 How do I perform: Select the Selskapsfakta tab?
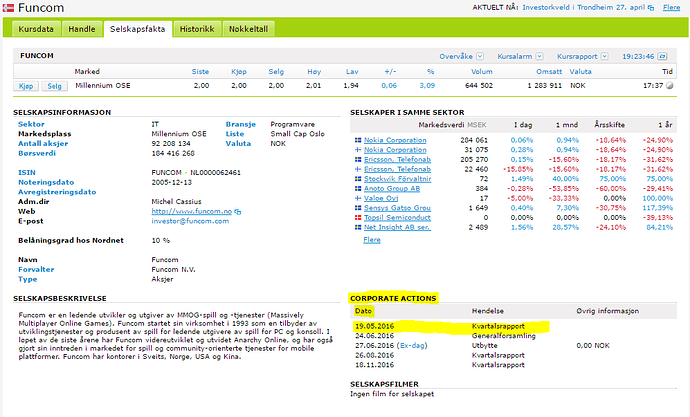pos(138,29)
